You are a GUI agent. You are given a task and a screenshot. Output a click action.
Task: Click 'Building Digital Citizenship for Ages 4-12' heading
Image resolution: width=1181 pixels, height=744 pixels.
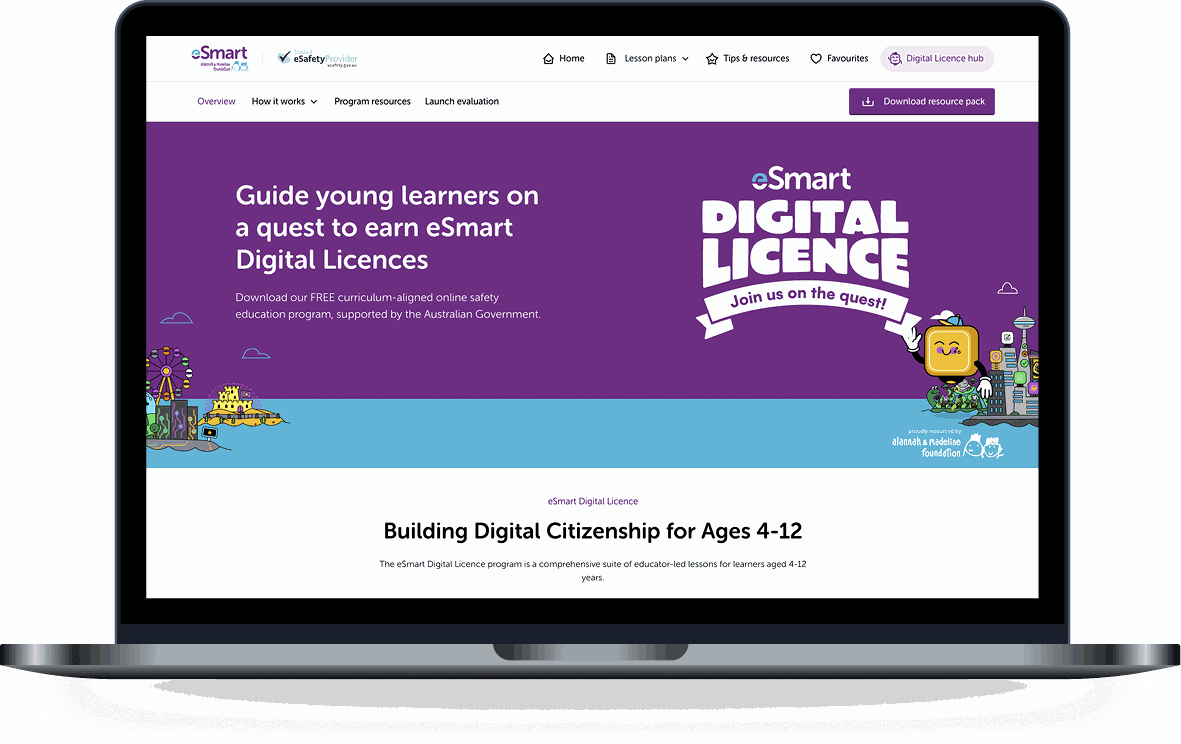tap(593, 532)
